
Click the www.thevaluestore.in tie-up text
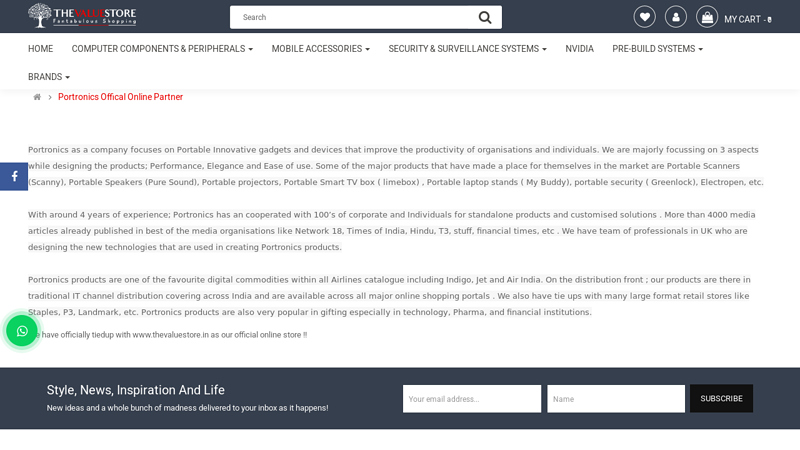click(170, 335)
